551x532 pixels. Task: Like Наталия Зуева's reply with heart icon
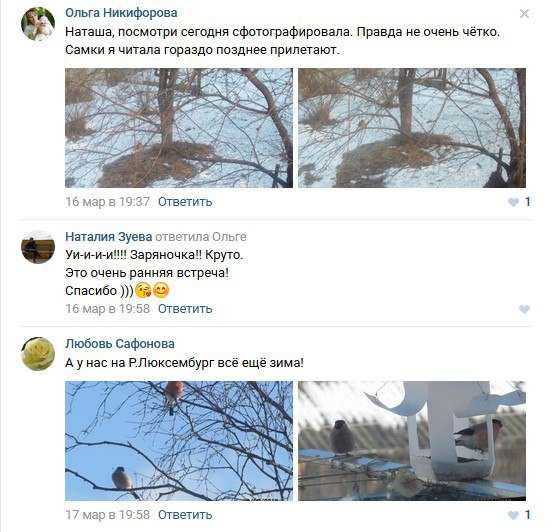tap(524, 309)
